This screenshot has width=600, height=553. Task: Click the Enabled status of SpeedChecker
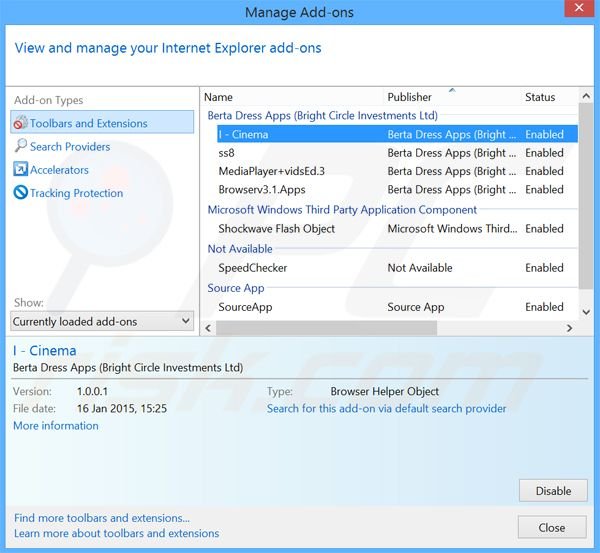pos(544,268)
